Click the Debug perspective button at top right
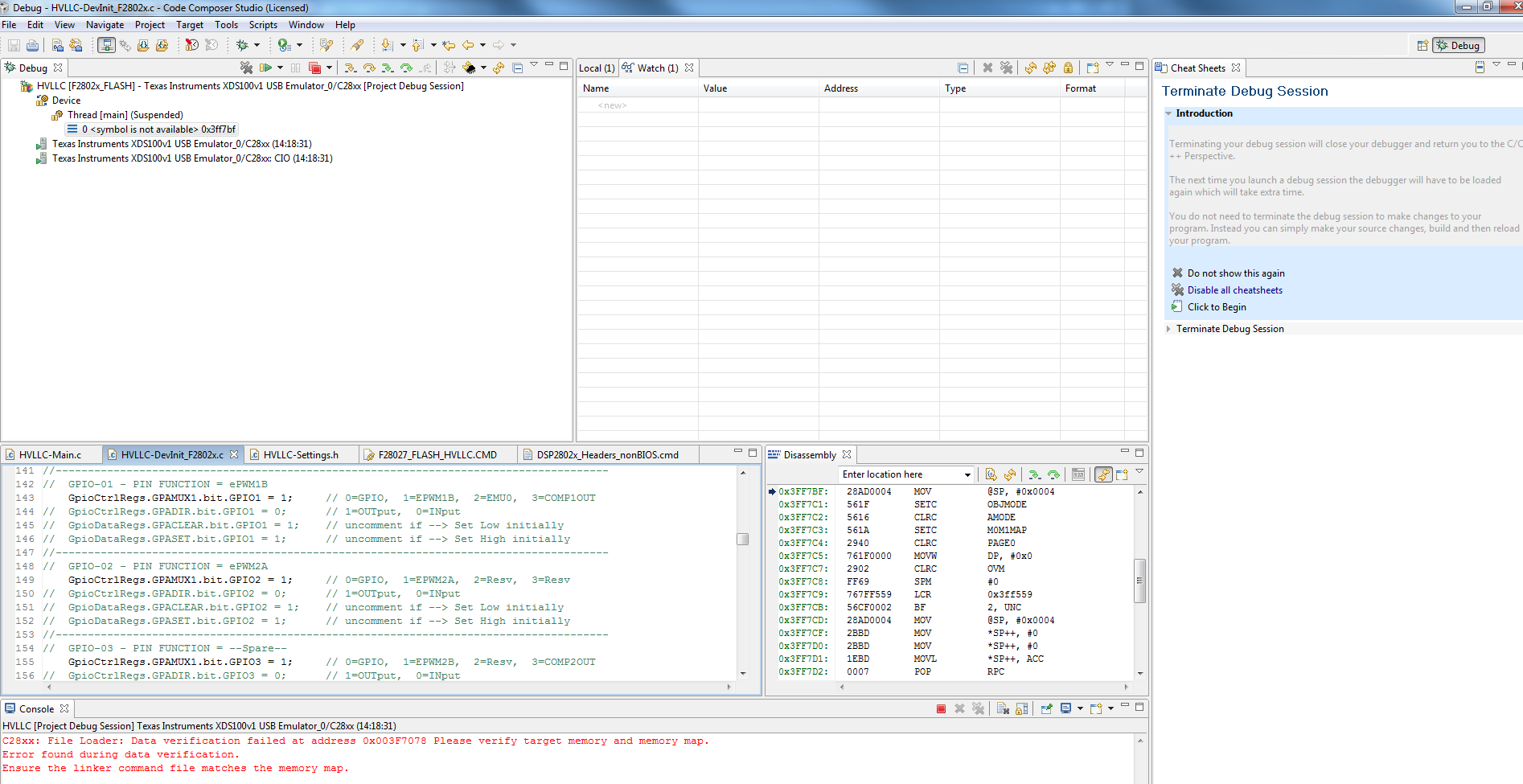Screen dimensions: 1523x784 click(x=1459, y=45)
